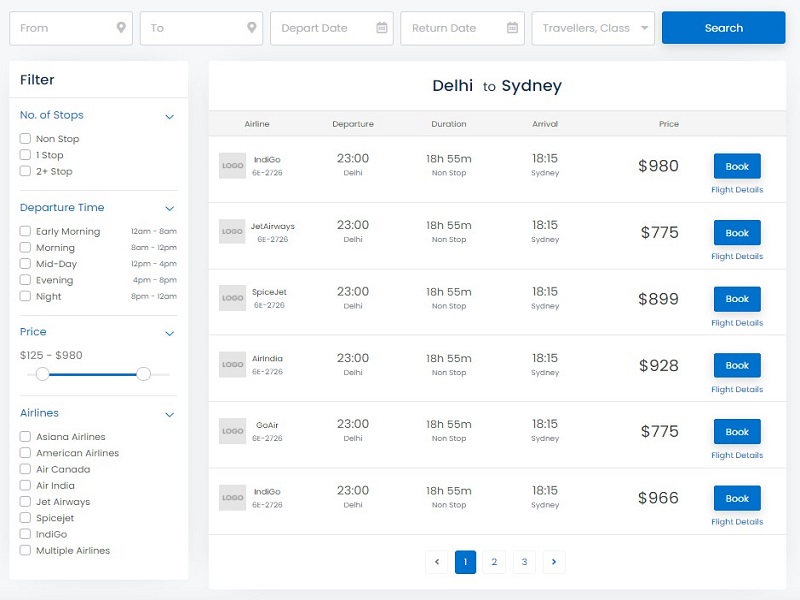Collapse the Departure Time section

tap(170, 209)
